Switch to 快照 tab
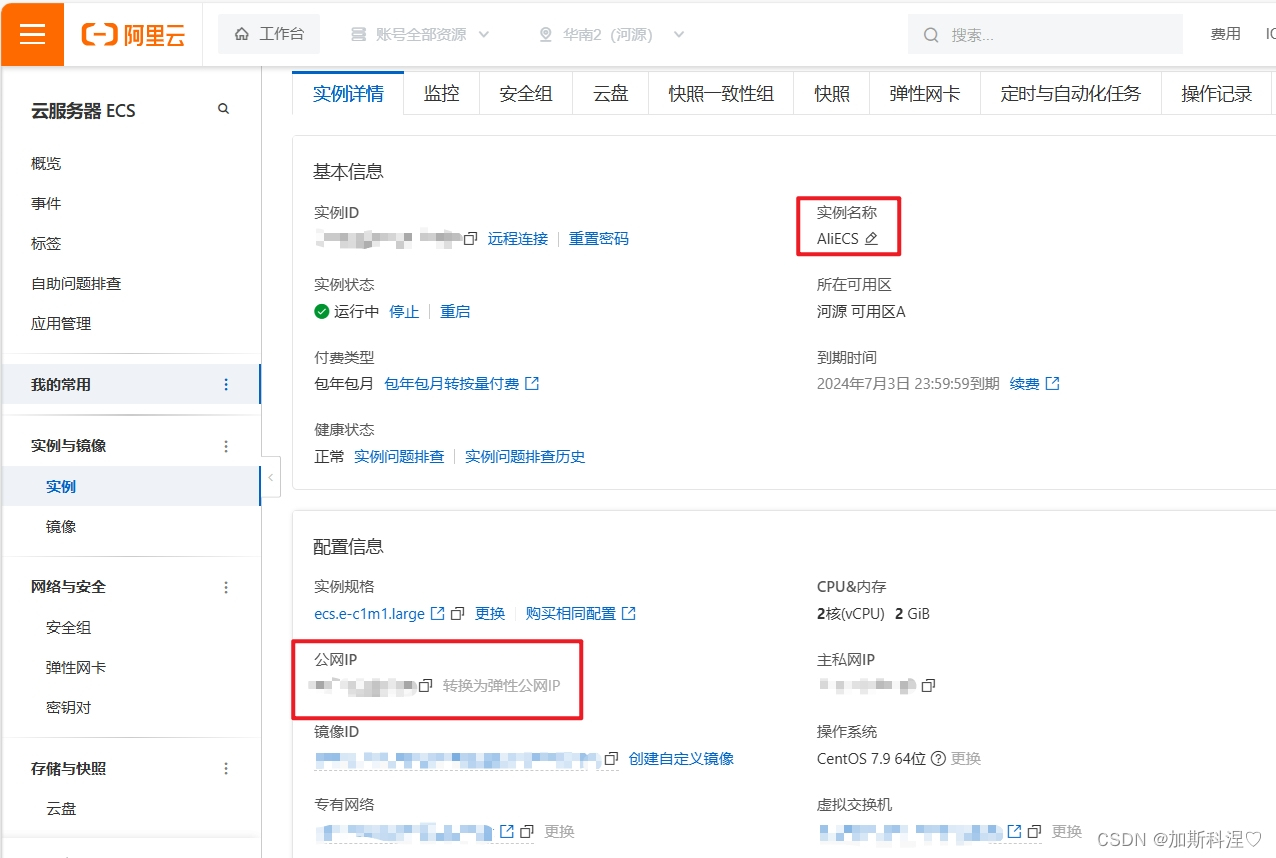Image resolution: width=1276 pixels, height=858 pixels. (832, 94)
